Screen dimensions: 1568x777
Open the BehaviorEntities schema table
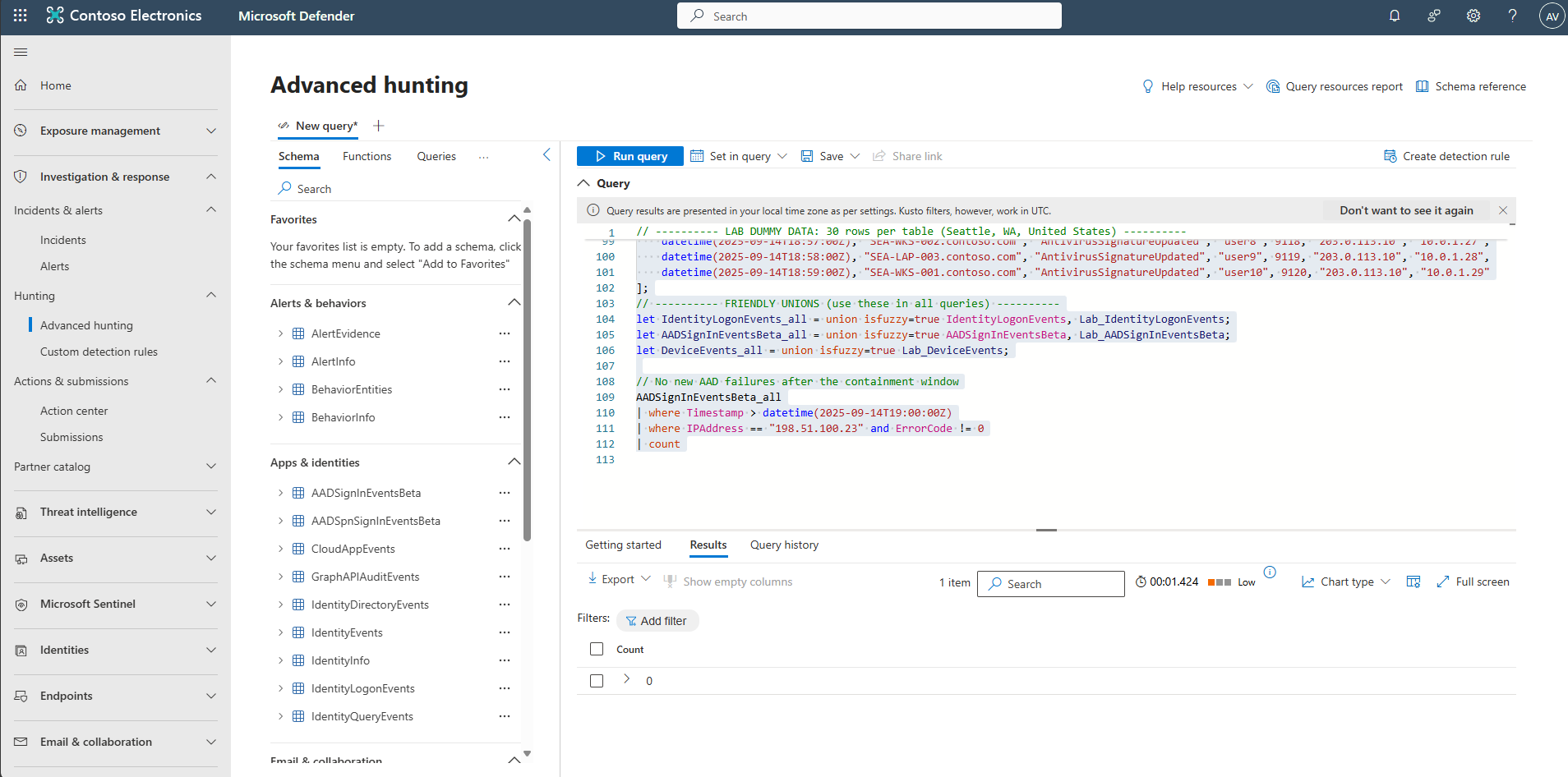tap(352, 389)
